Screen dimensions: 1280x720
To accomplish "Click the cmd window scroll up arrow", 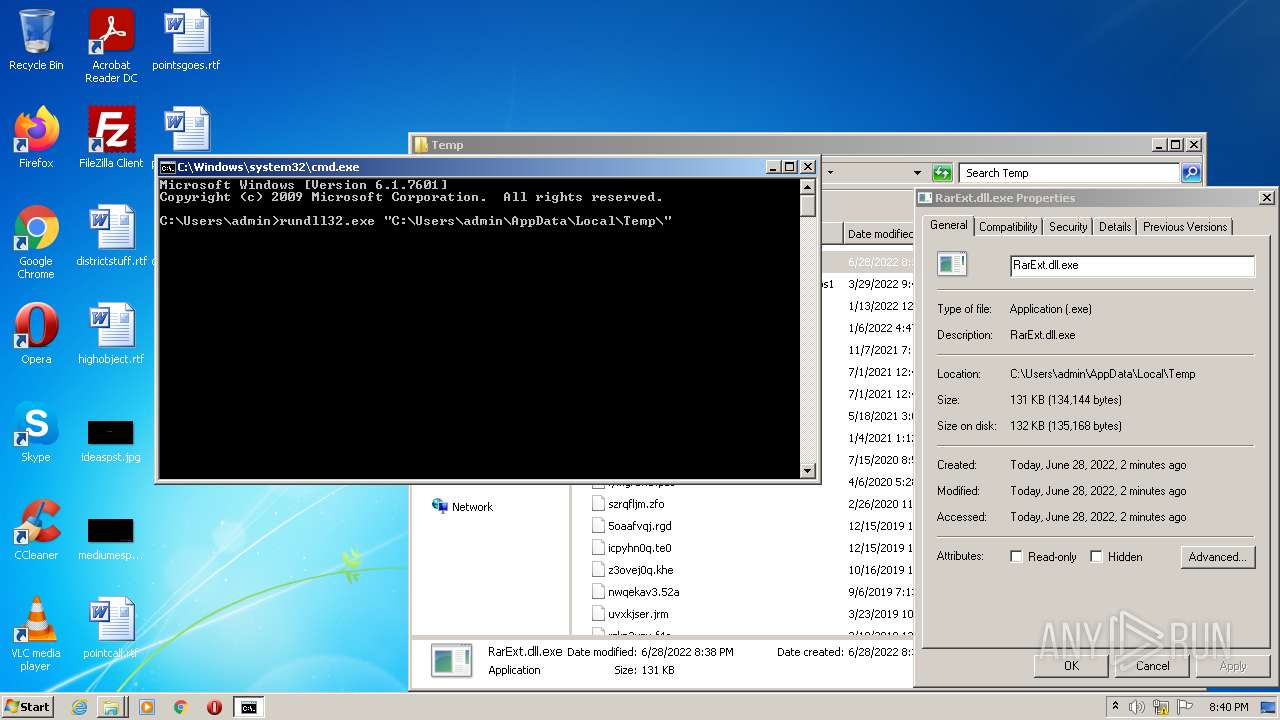I will (808, 187).
